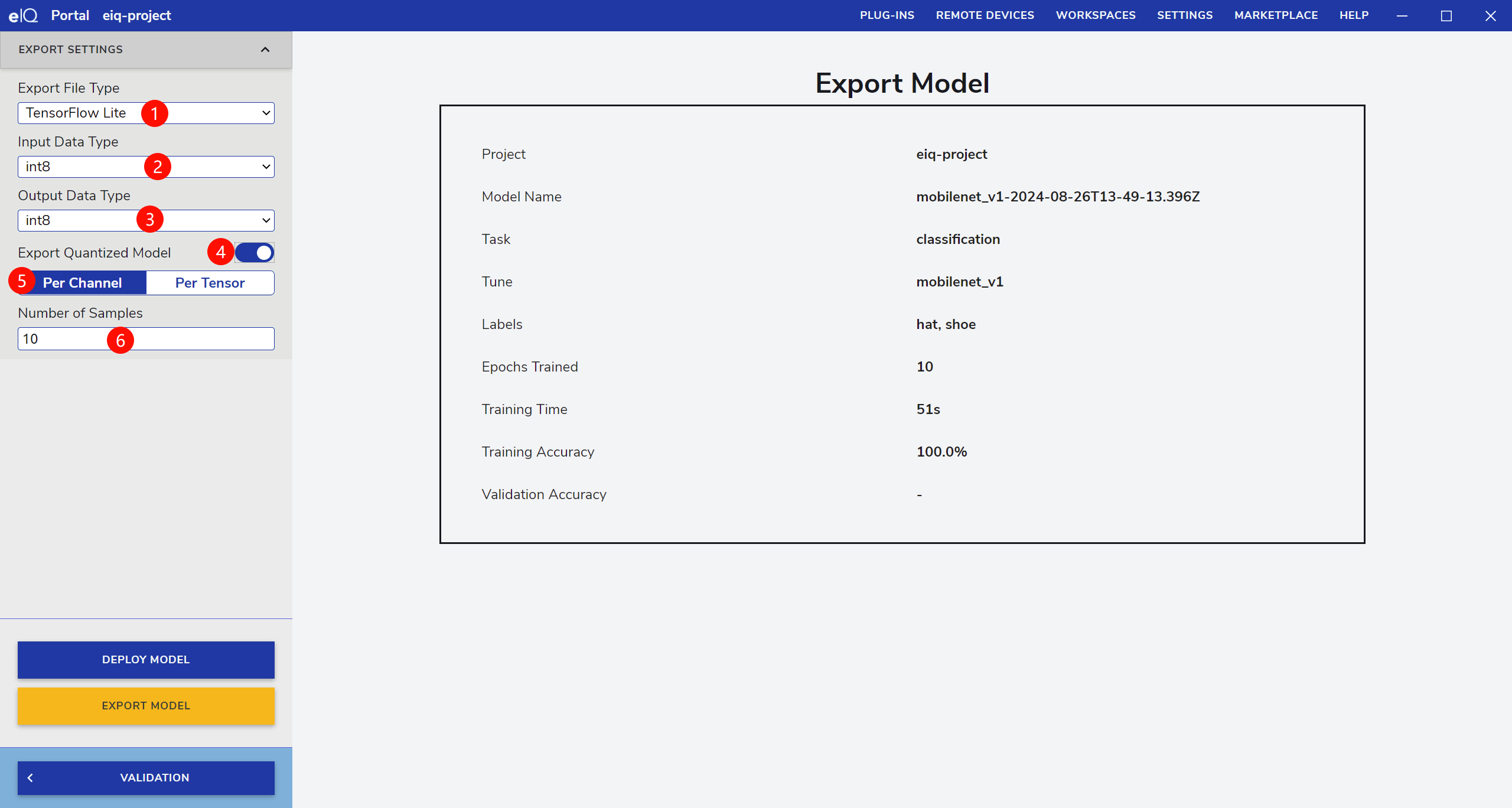The width and height of the screenshot is (1512, 808).
Task: Open the Workspaces menu
Action: click(1096, 15)
